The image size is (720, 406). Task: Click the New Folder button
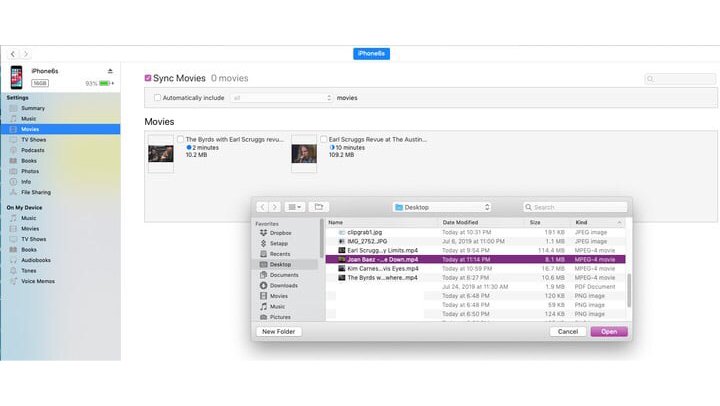279,332
